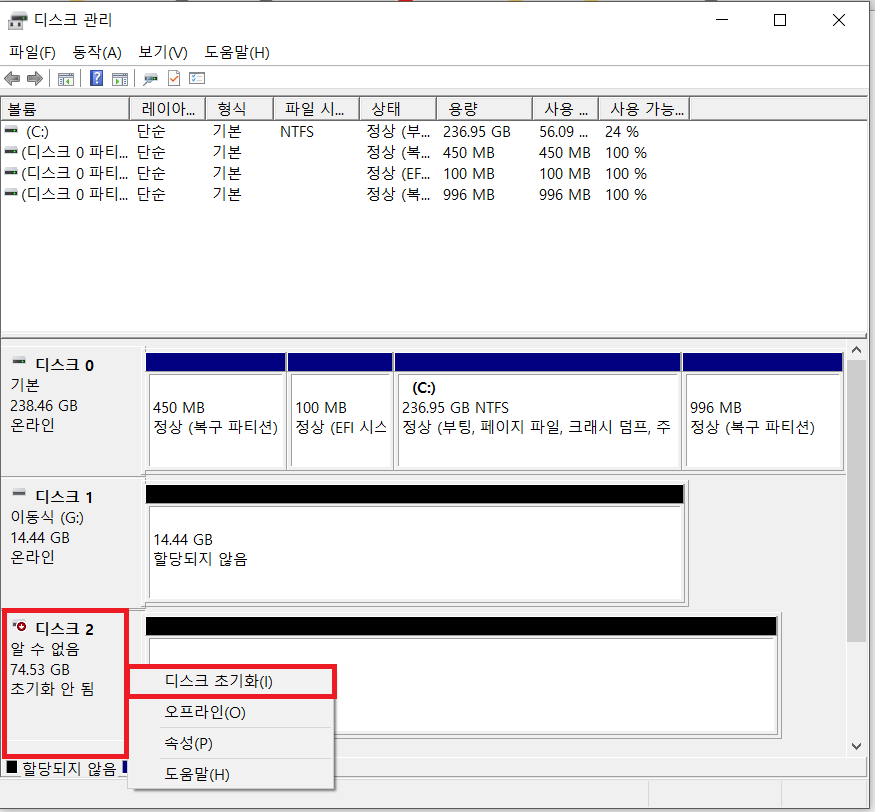875x812 pixels.
Task: Click the Back arrow toolbar icon
Action: 12,79
